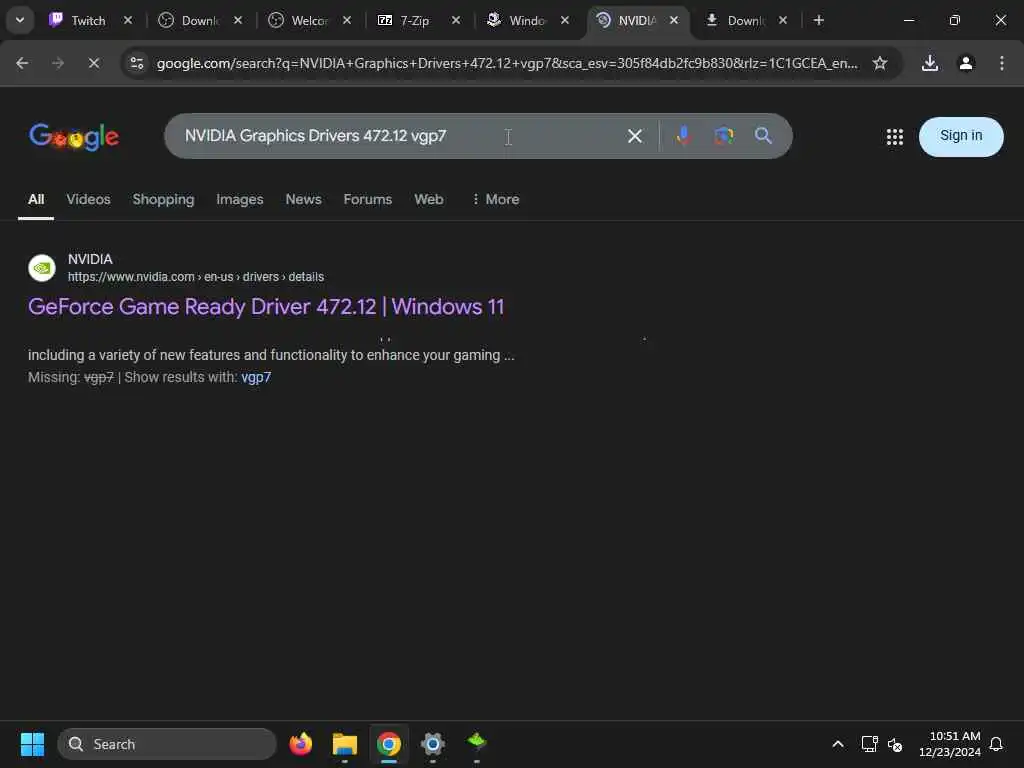
Task: Filter results by Images
Action: [x=240, y=199]
